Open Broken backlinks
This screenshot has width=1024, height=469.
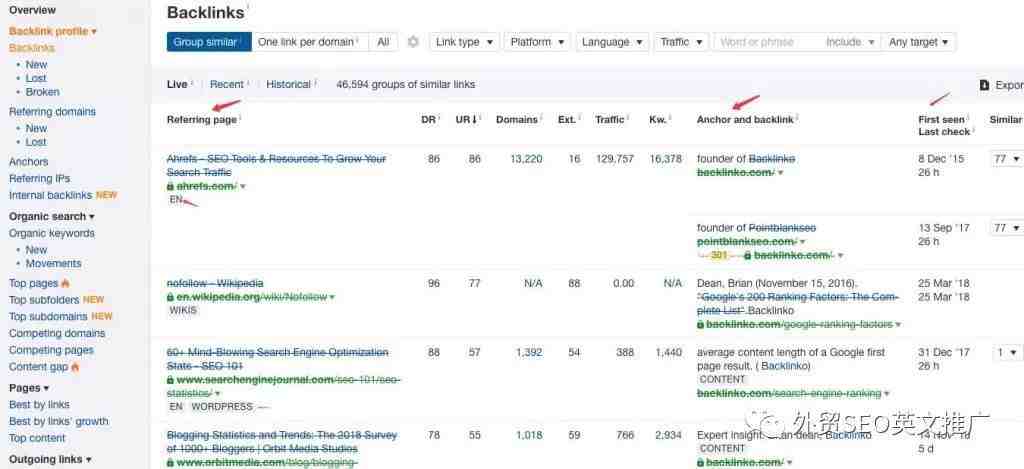[x=42, y=92]
